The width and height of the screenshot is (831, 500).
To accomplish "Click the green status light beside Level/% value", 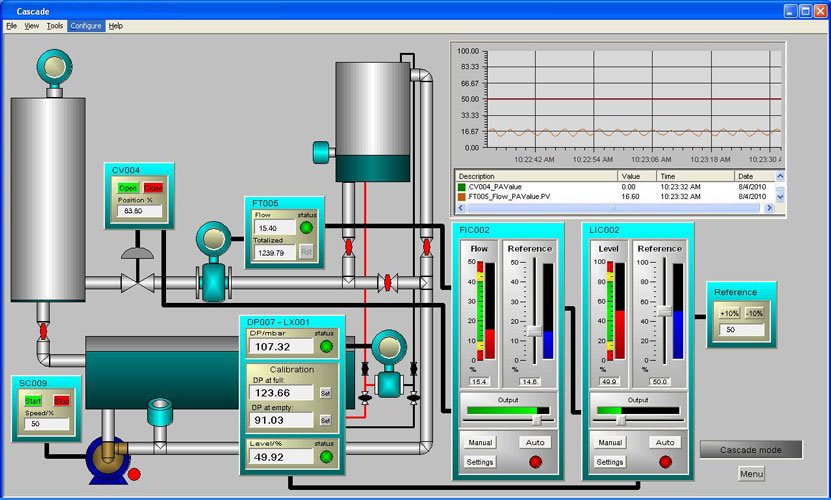I will [x=325, y=456].
